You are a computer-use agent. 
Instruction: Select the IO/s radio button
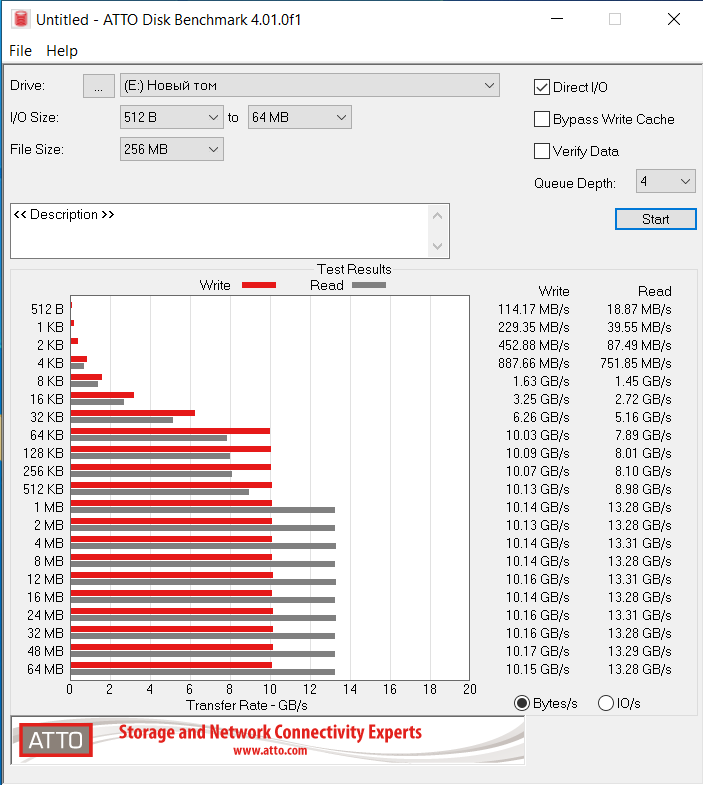pyautogui.click(x=606, y=703)
